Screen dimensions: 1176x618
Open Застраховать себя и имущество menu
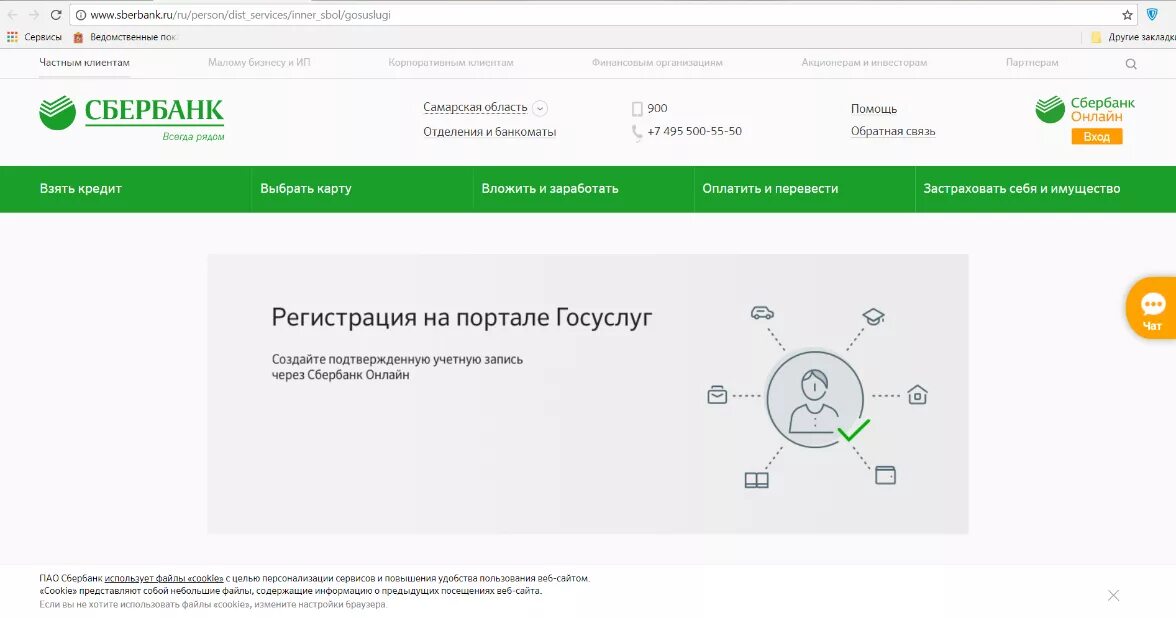pyautogui.click(x=1022, y=189)
